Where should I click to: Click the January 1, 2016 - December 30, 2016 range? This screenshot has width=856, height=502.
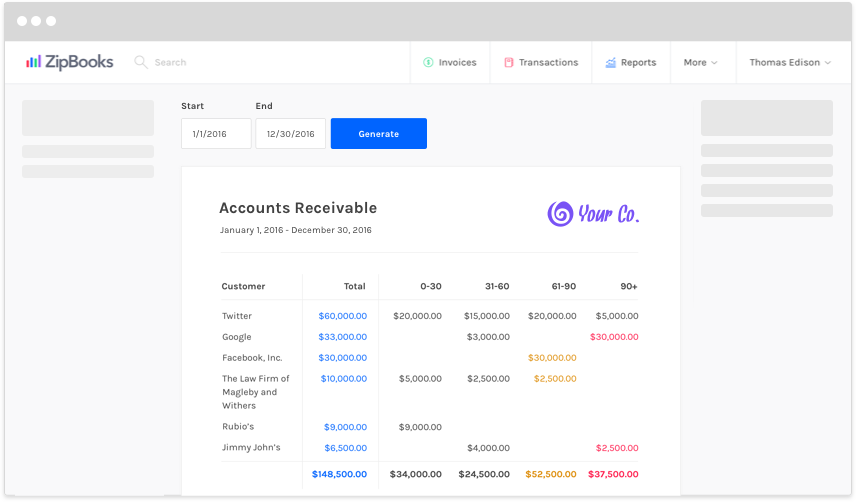(x=295, y=230)
